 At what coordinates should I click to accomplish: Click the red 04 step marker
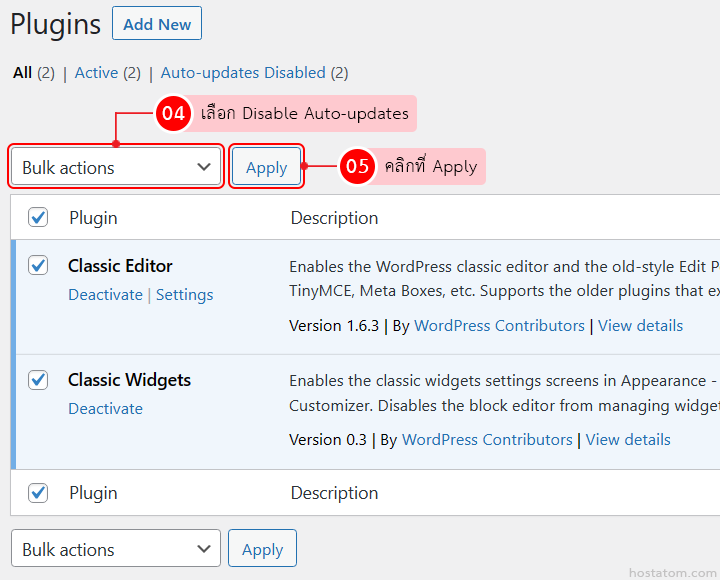(x=173, y=114)
